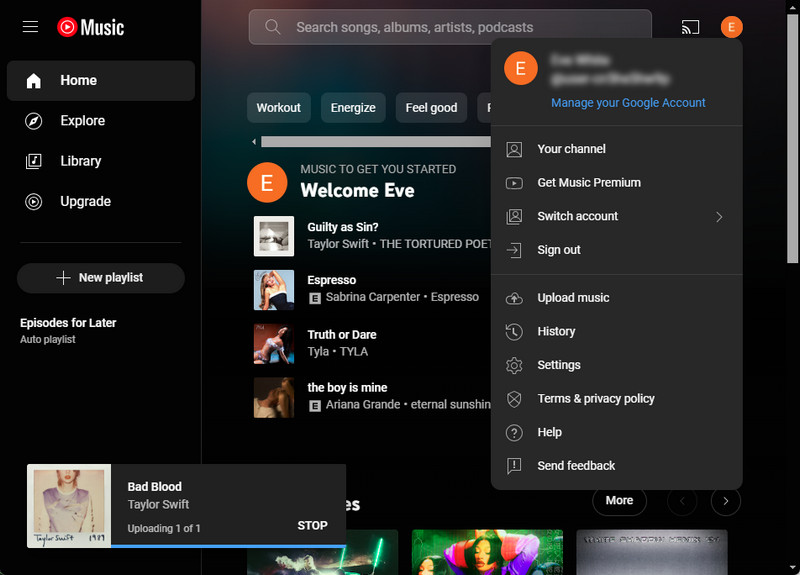Click in the search songs input field
This screenshot has height=575, width=800.
(x=450, y=27)
